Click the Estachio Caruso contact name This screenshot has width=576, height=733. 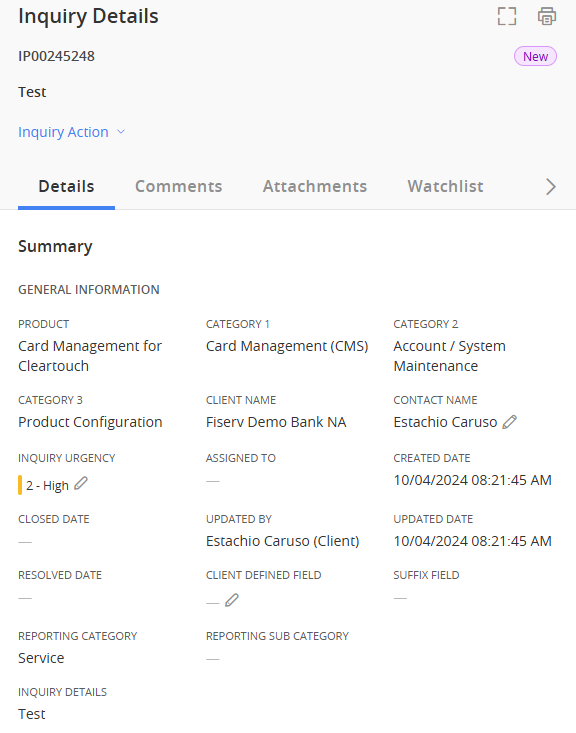(446, 422)
